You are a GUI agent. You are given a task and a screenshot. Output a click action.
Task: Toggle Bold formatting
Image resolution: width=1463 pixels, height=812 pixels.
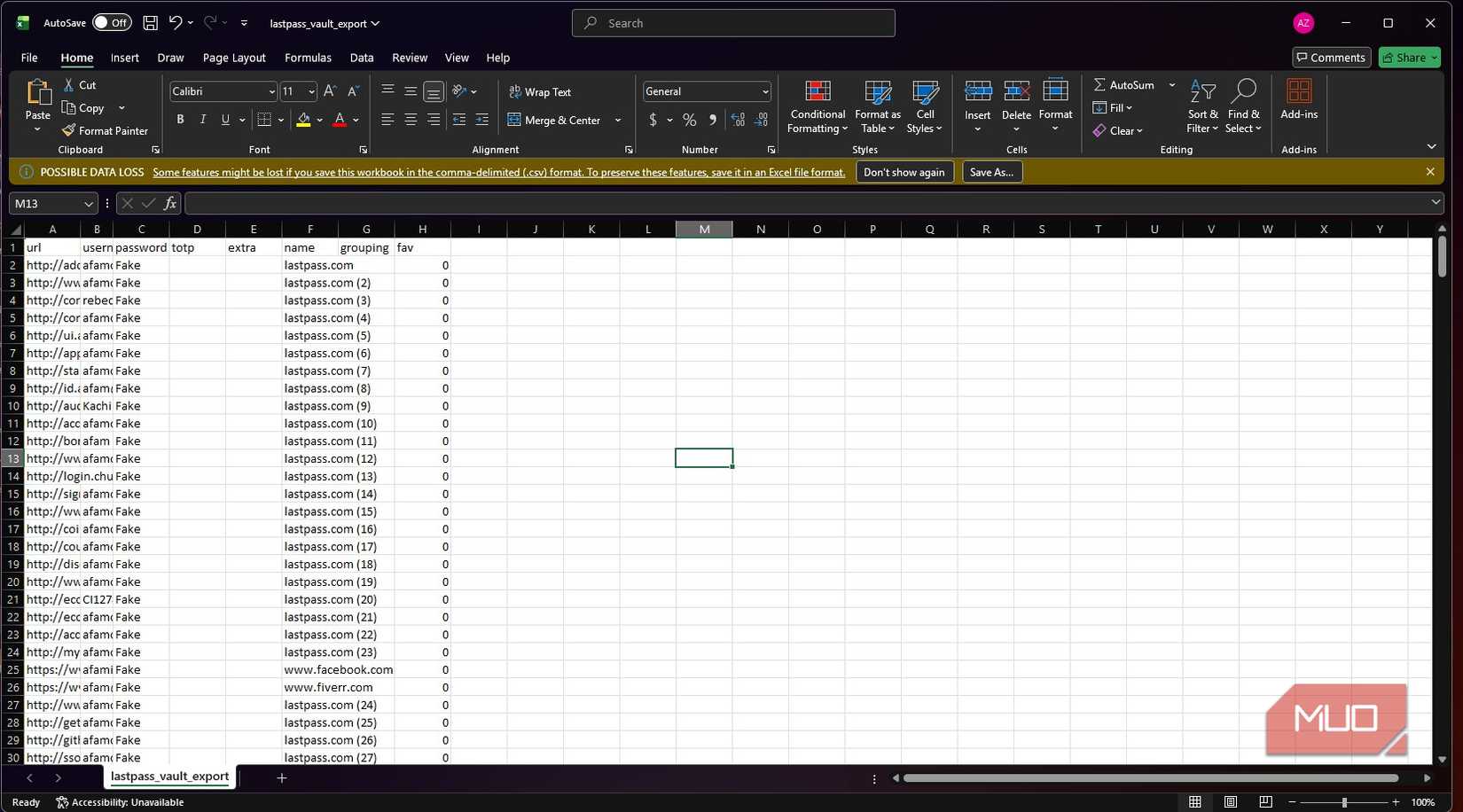pos(180,120)
